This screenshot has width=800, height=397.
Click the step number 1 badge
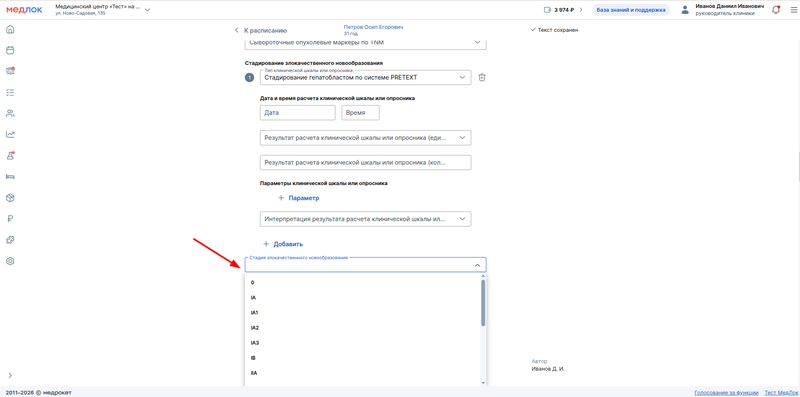pos(249,78)
